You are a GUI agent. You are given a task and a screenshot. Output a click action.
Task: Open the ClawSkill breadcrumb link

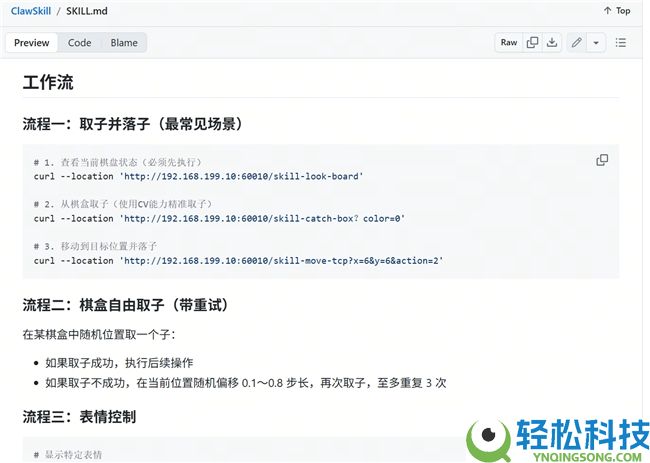pyautogui.click(x=31, y=11)
